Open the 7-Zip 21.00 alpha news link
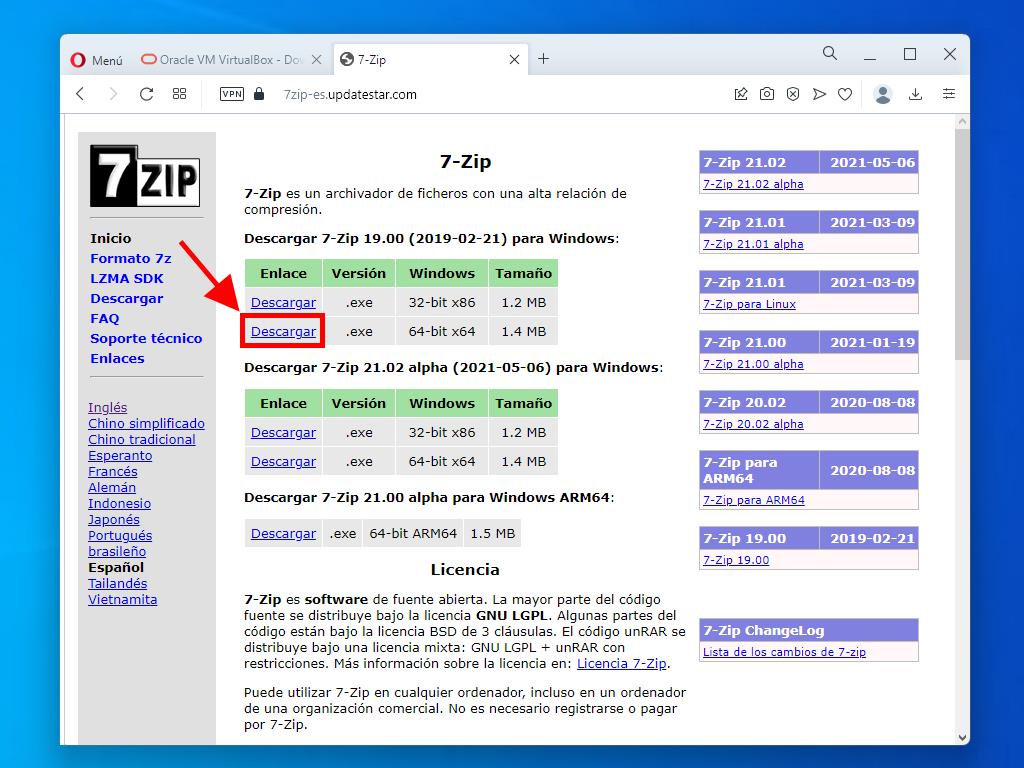The image size is (1024, 768). click(753, 364)
